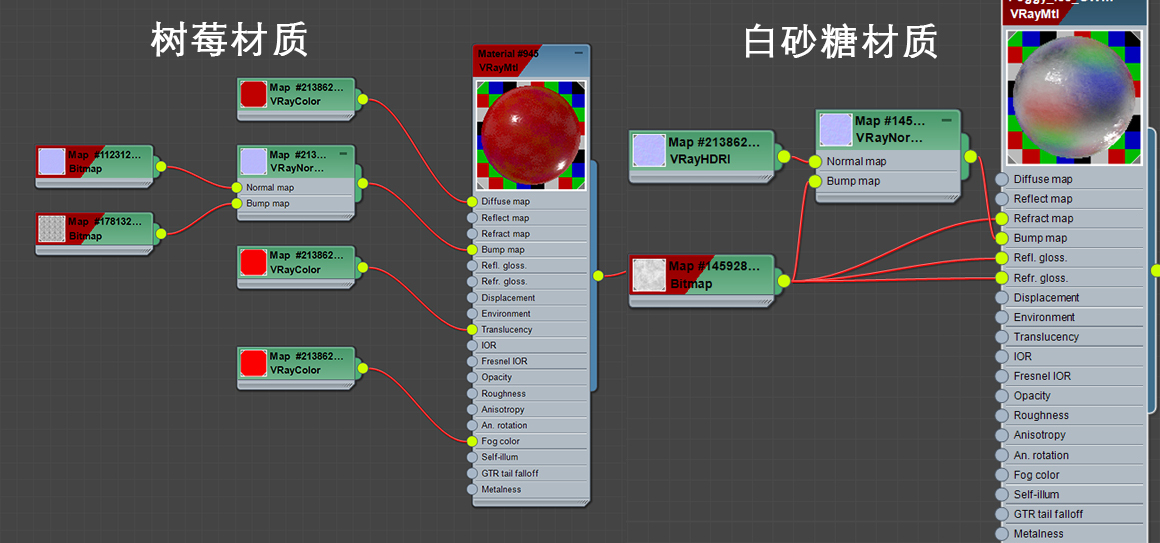The image size is (1160, 543).
Task: Click Refract map socket on Material #945
Action: (472, 234)
